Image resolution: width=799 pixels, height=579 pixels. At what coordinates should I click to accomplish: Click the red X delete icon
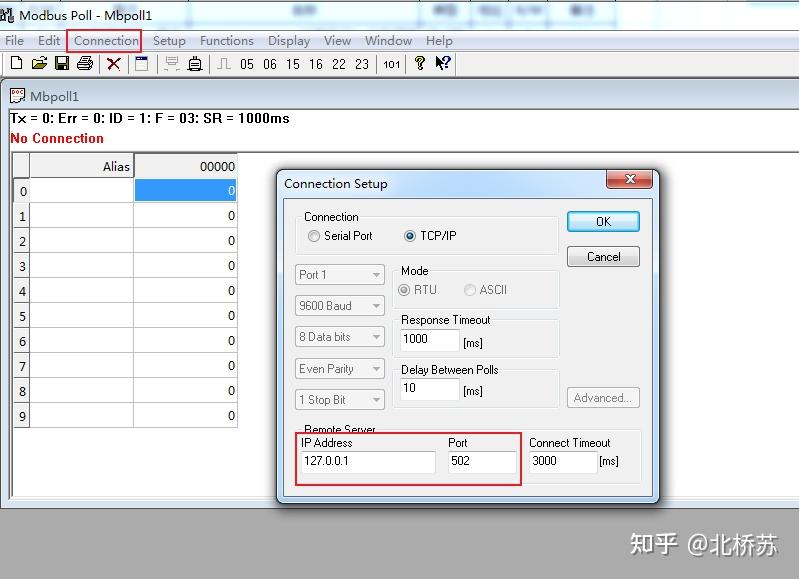tap(114, 64)
